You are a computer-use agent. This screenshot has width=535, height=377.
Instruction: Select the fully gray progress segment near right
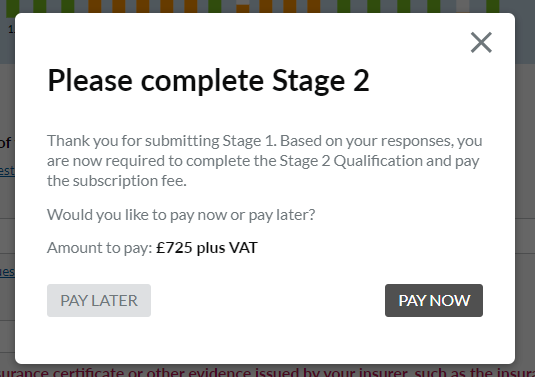463,6
